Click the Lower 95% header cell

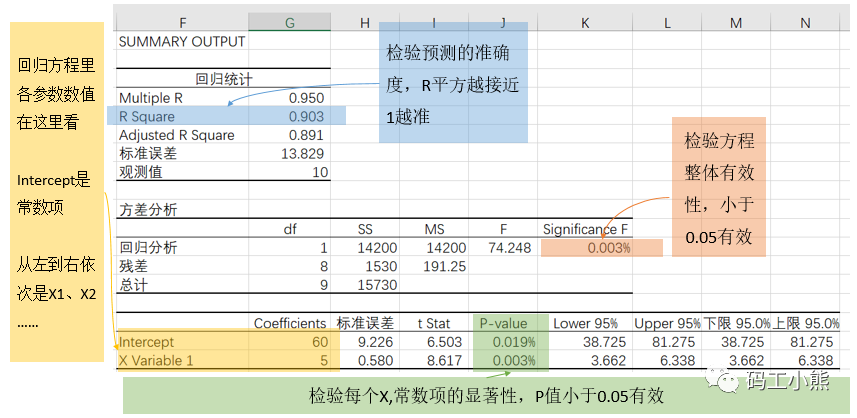pos(585,323)
